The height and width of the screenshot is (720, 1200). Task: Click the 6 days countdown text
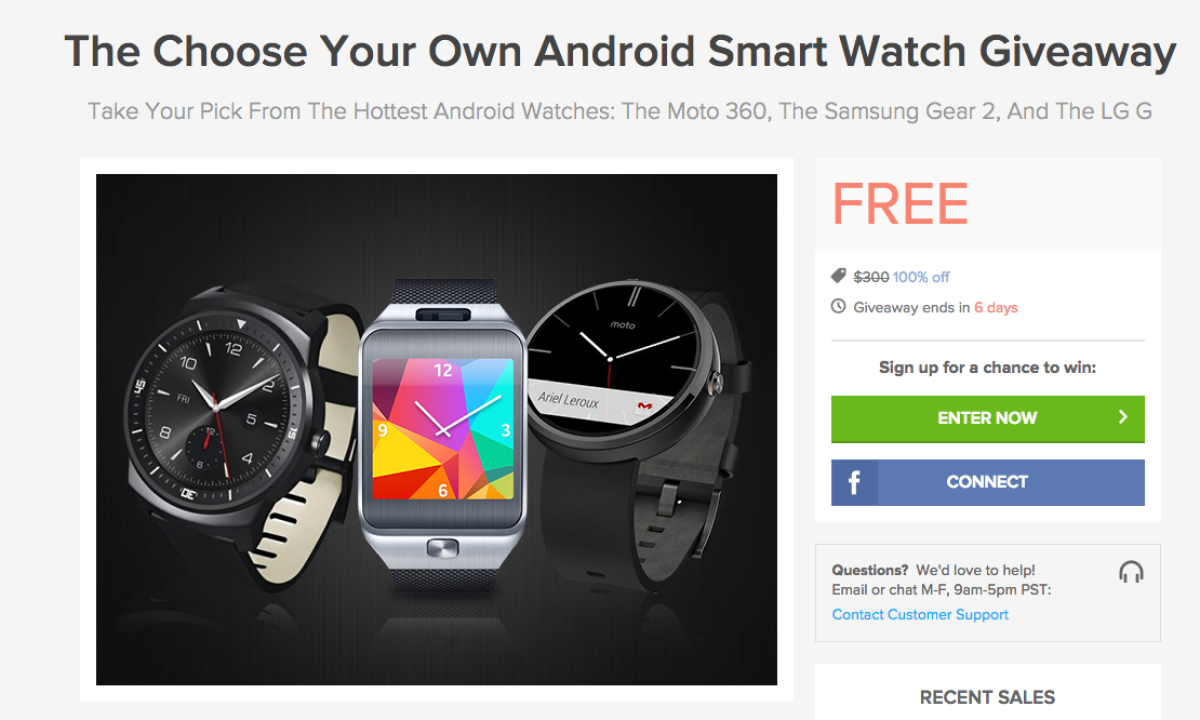click(x=996, y=308)
